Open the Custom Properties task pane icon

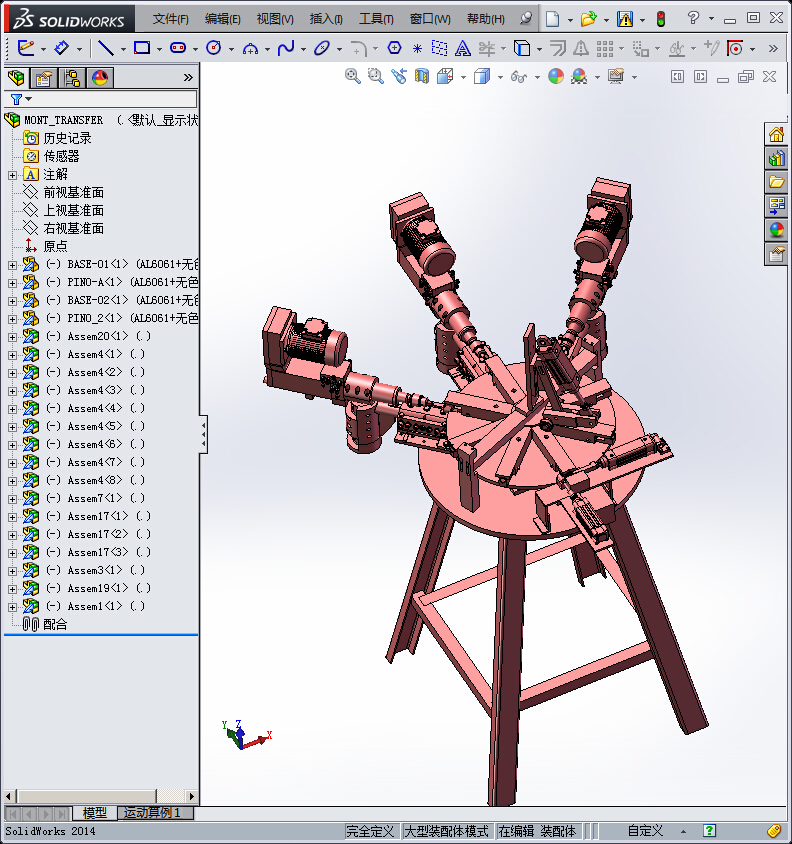pos(776,254)
